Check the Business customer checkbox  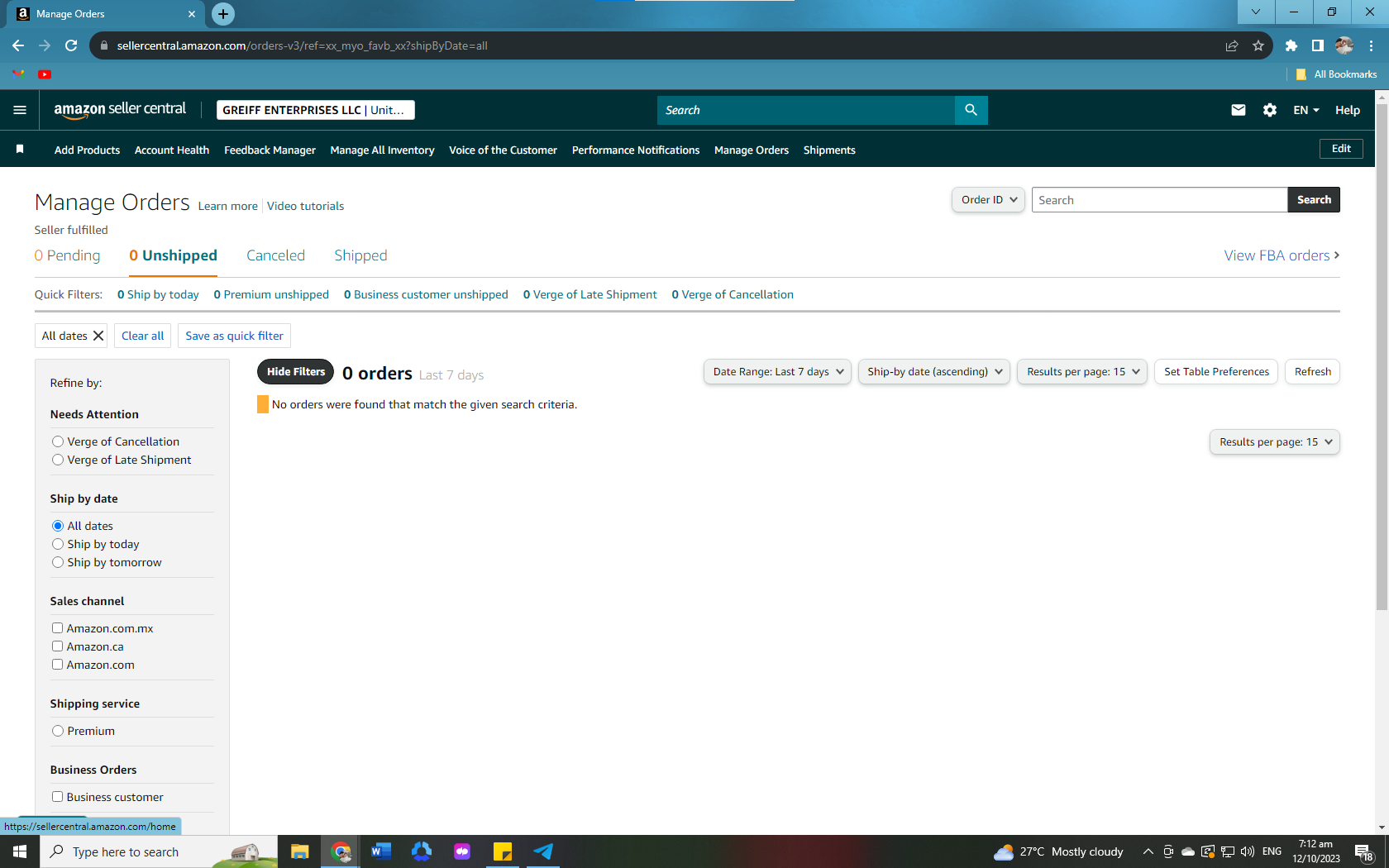click(58, 797)
